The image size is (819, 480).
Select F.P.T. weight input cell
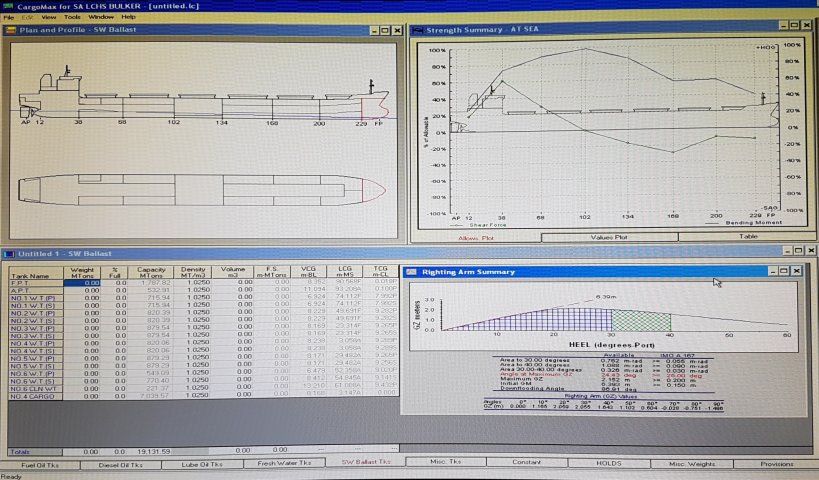click(82, 283)
